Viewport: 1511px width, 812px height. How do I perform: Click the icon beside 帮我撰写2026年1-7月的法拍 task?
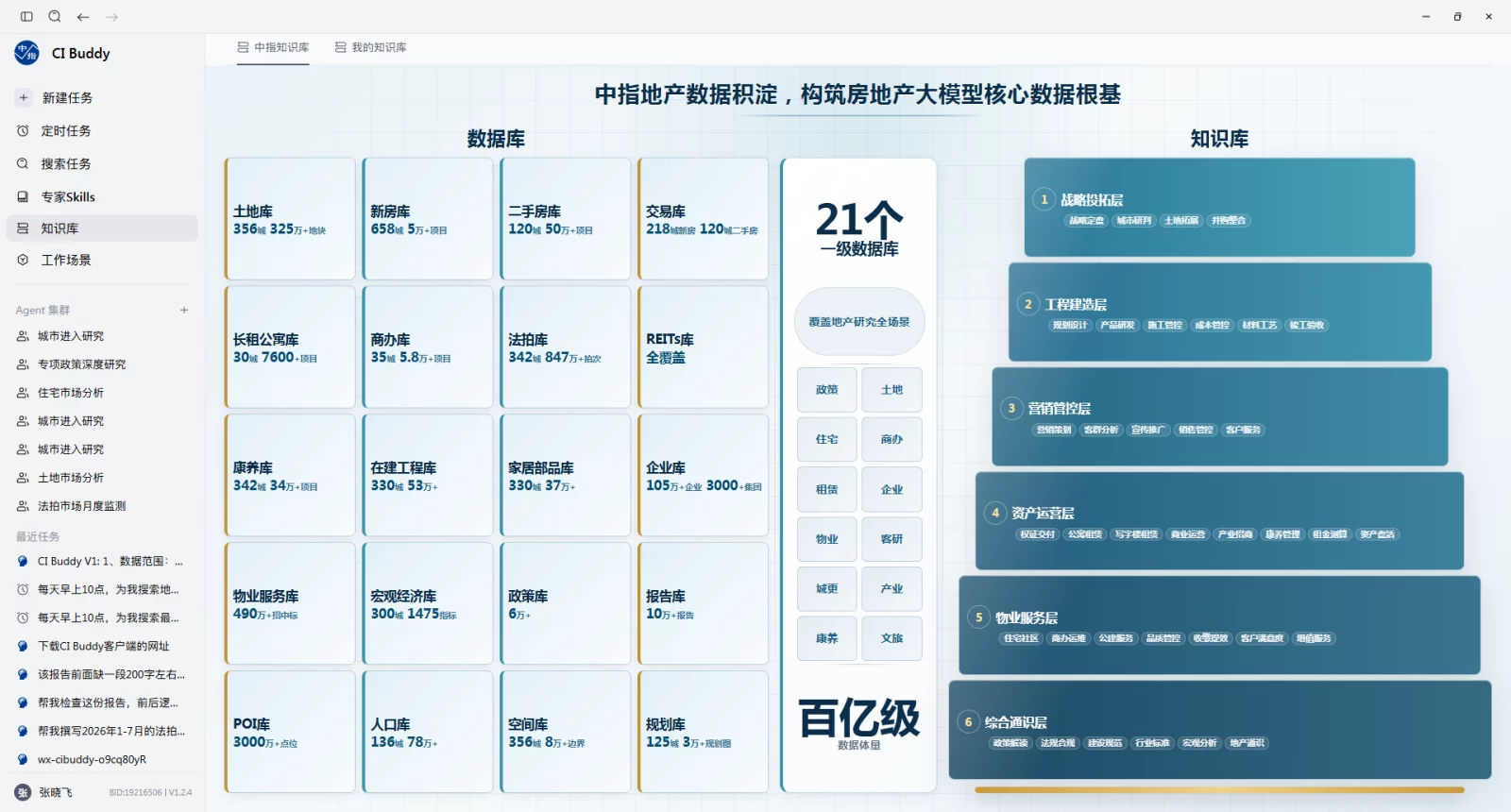[23, 731]
